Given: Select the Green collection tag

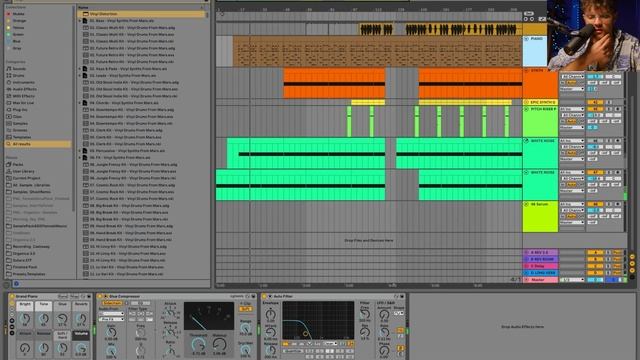Looking at the screenshot, I should click(x=18, y=34).
